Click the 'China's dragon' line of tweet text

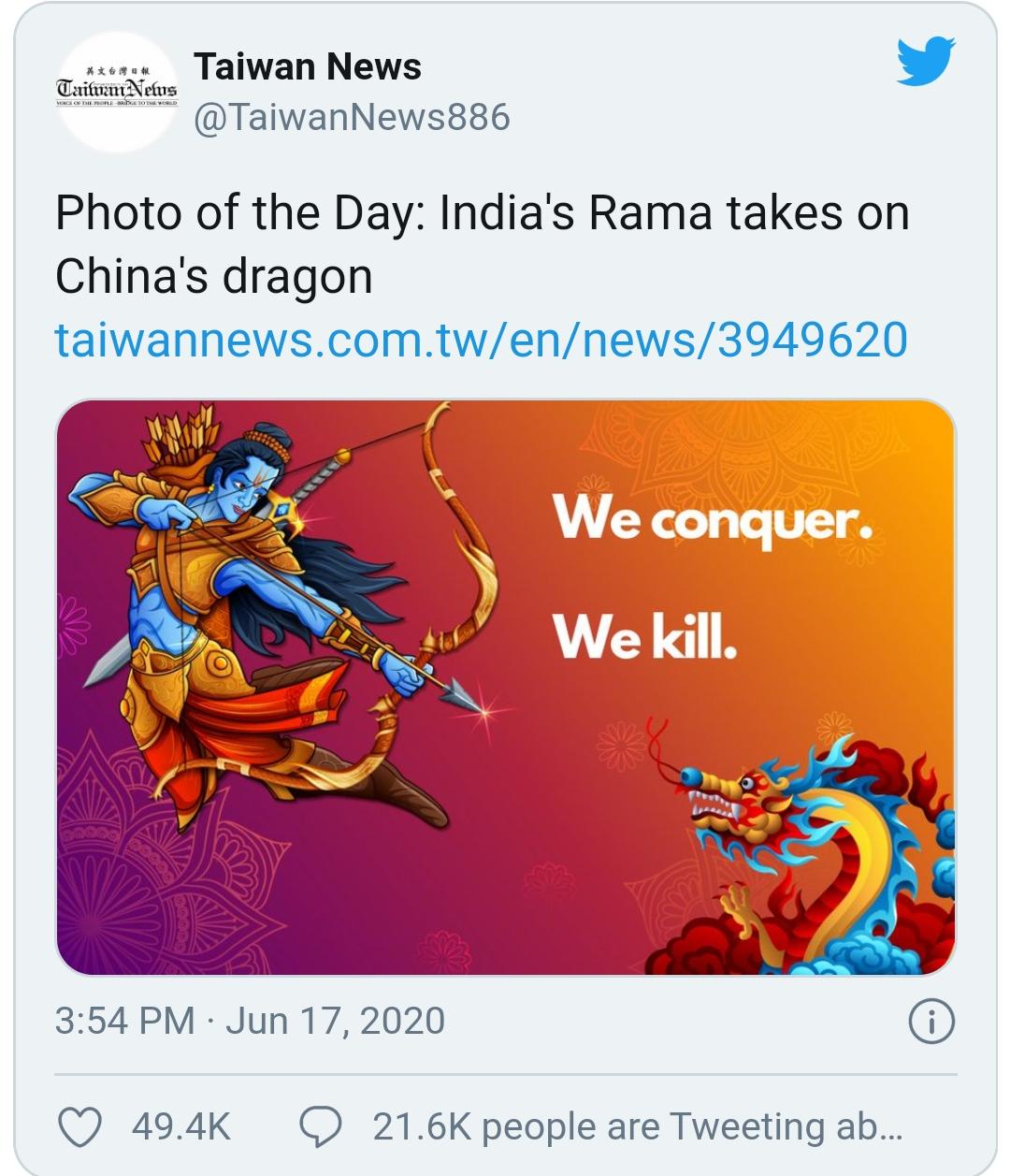click(214, 277)
